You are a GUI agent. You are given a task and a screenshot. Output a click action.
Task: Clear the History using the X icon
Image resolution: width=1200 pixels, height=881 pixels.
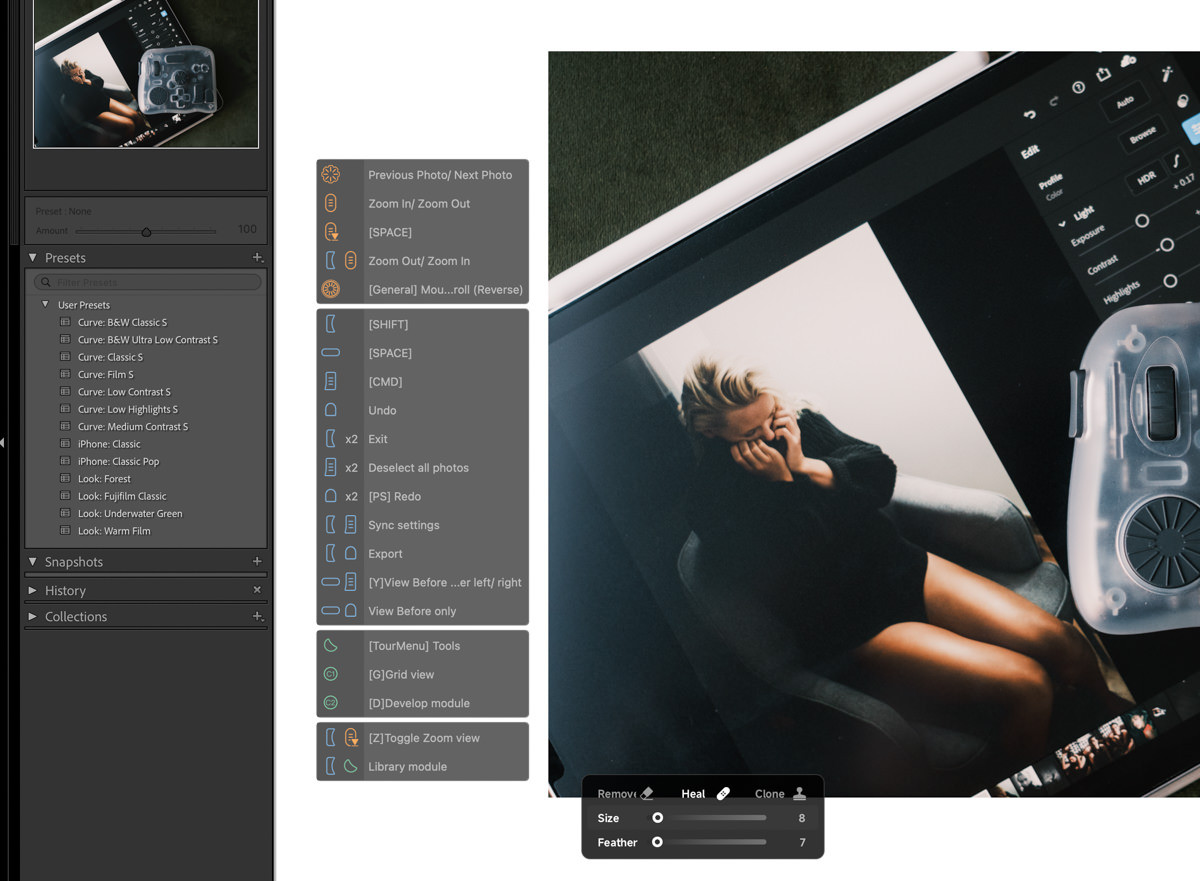[x=257, y=590]
